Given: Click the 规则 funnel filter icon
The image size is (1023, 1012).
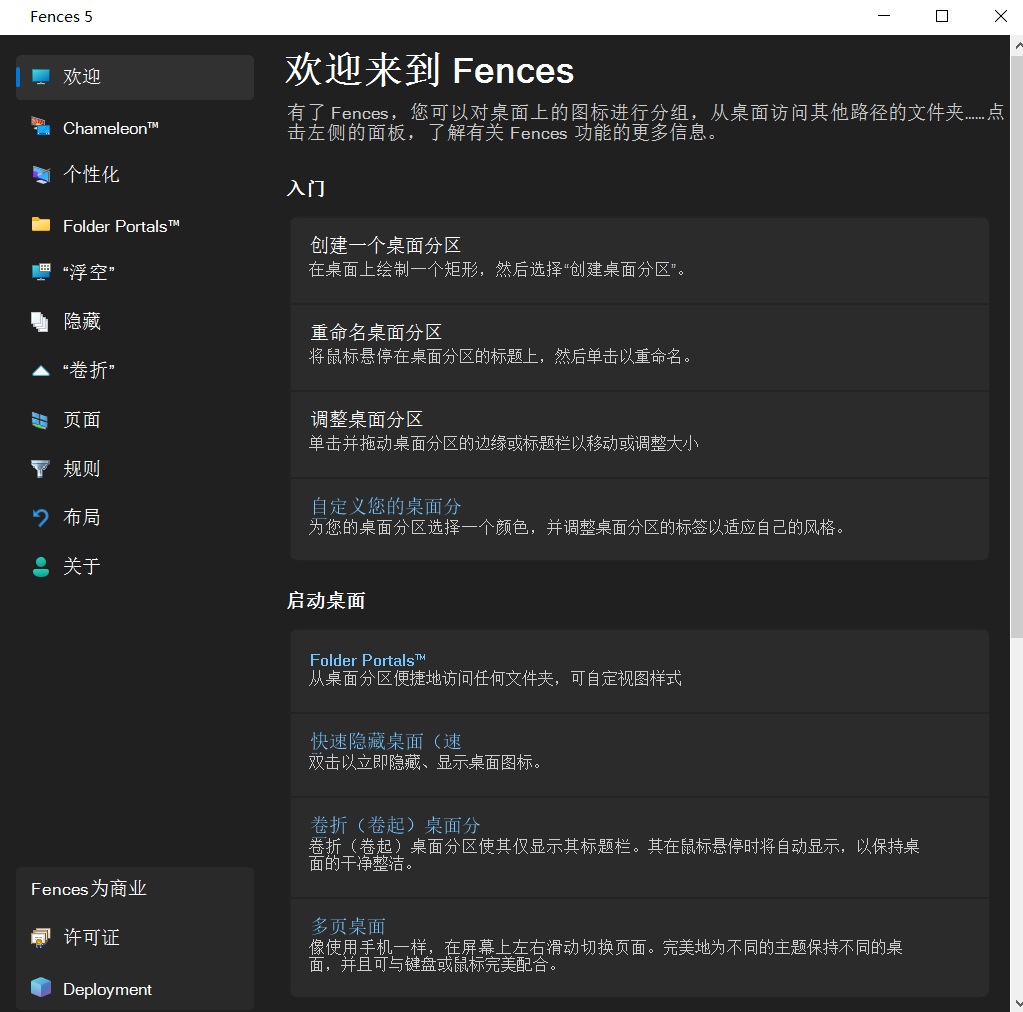Looking at the screenshot, I should point(40,468).
